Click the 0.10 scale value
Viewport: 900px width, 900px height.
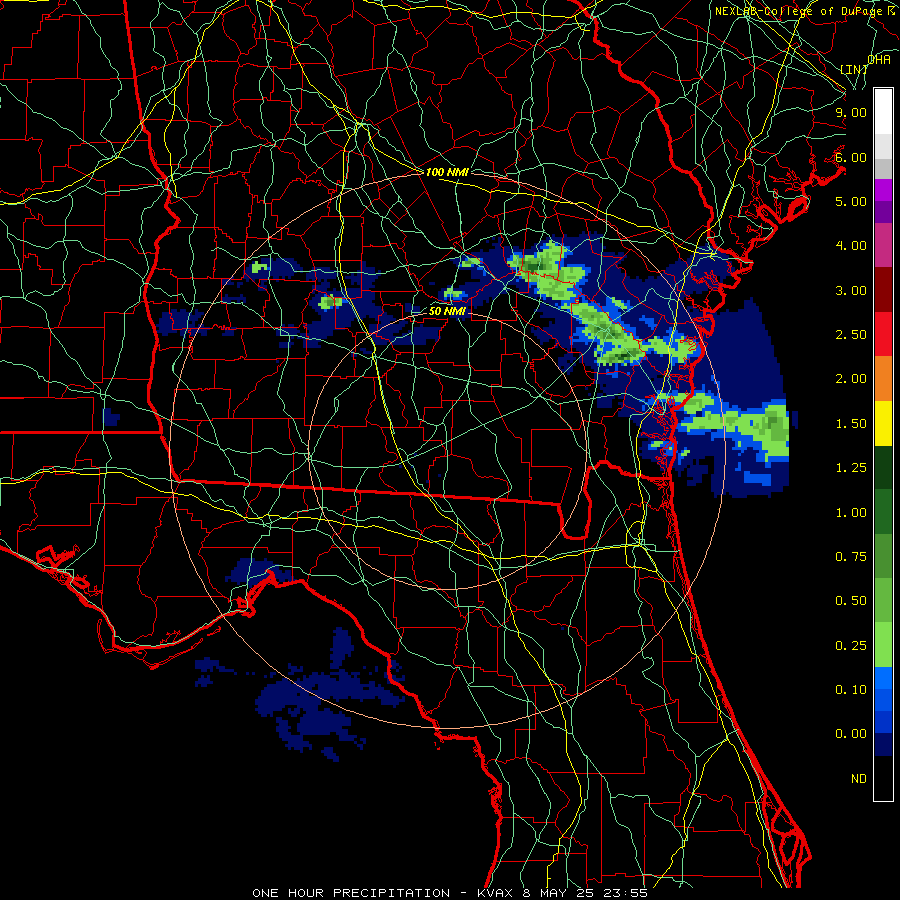click(851, 690)
